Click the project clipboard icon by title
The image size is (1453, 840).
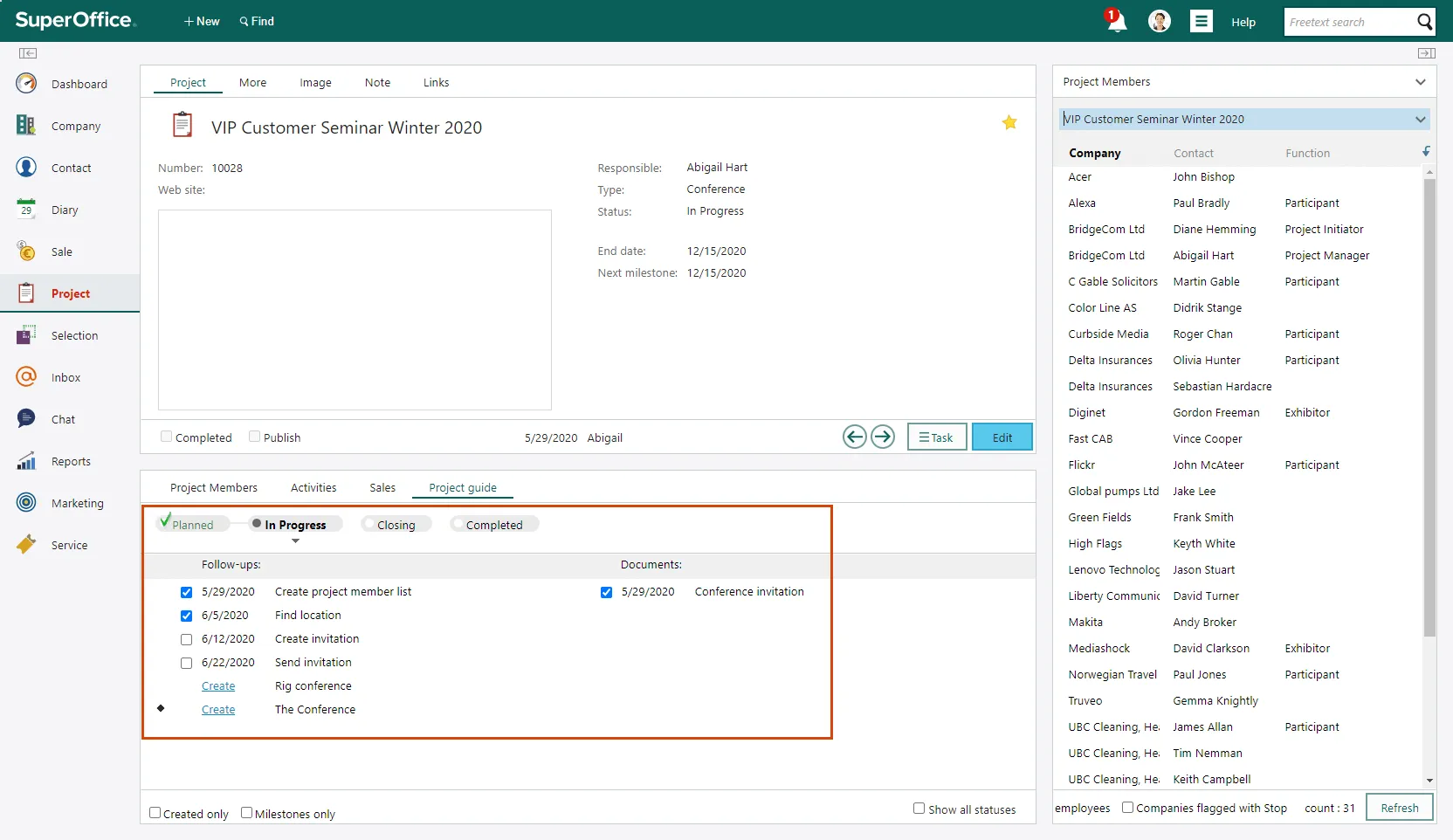coord(182,125)
